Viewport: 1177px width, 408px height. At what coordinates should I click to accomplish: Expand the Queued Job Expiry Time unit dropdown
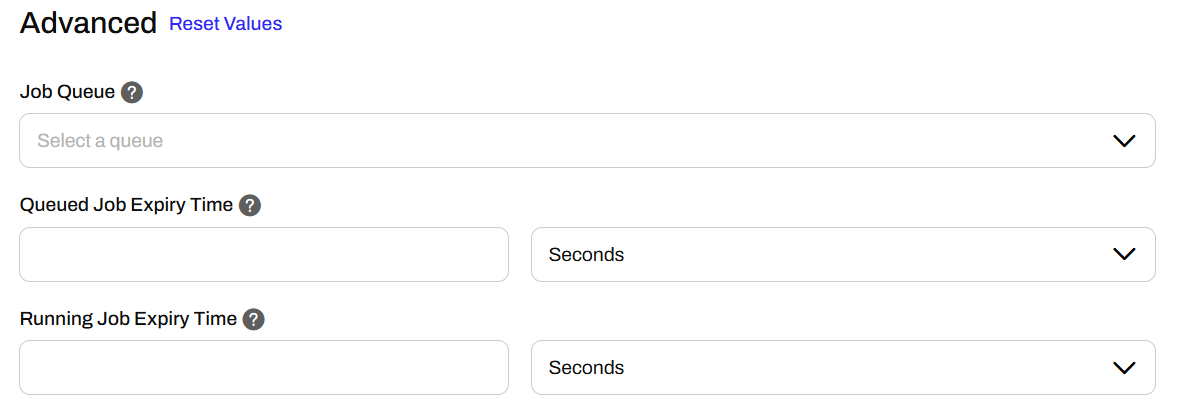tap(843, 255)
